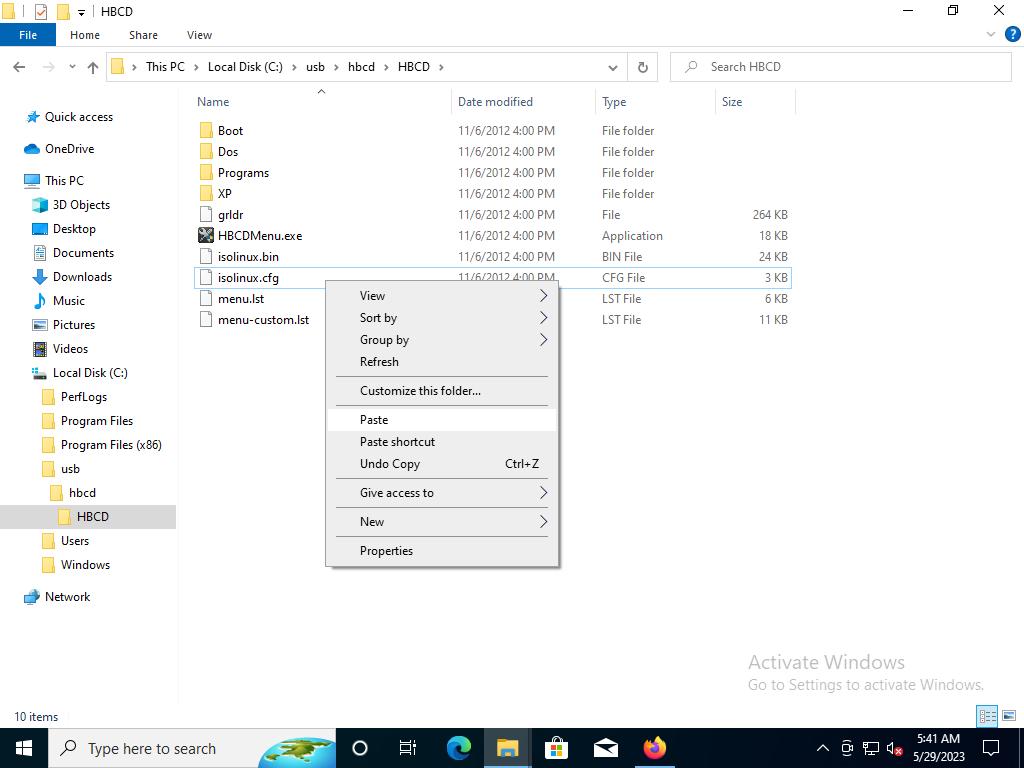The width and height of the screenshot is (1024, 768).
Task: Open Firefox from the taskbar
Action: 655,748
